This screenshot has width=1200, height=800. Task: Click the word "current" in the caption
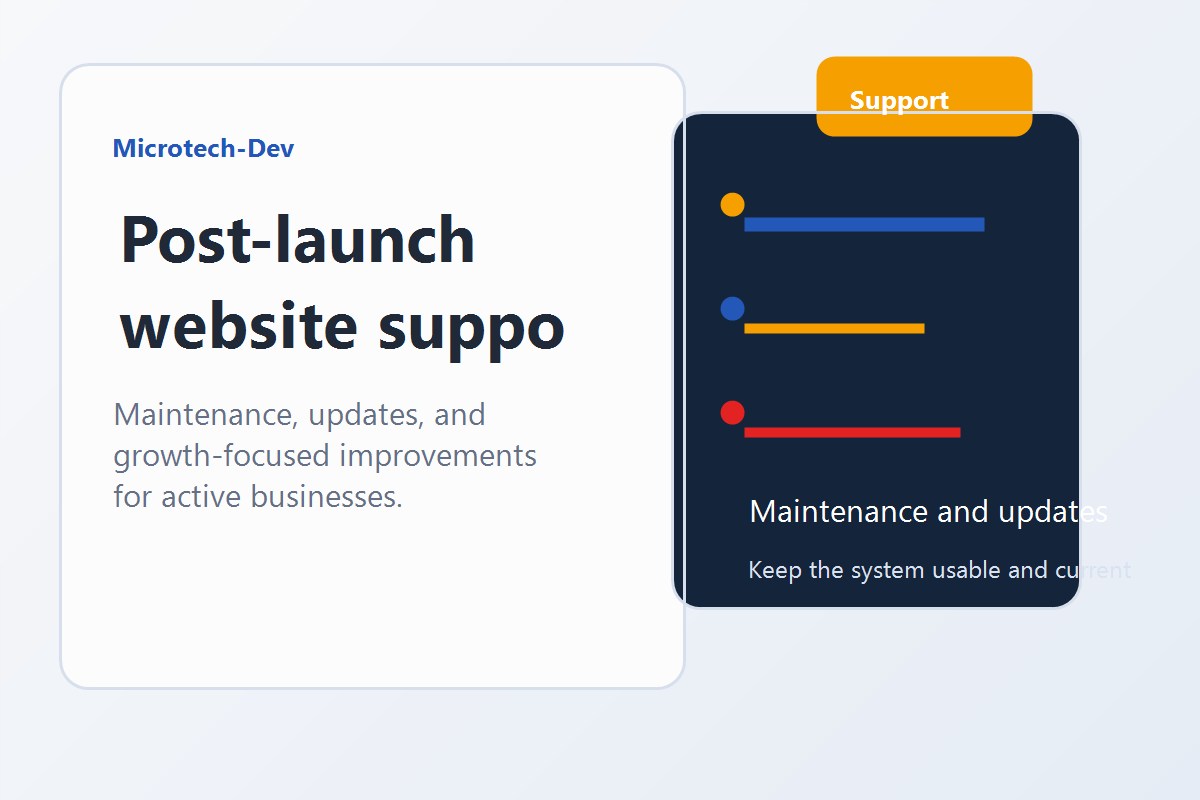pyautogui.click(x=1092, y=570)
